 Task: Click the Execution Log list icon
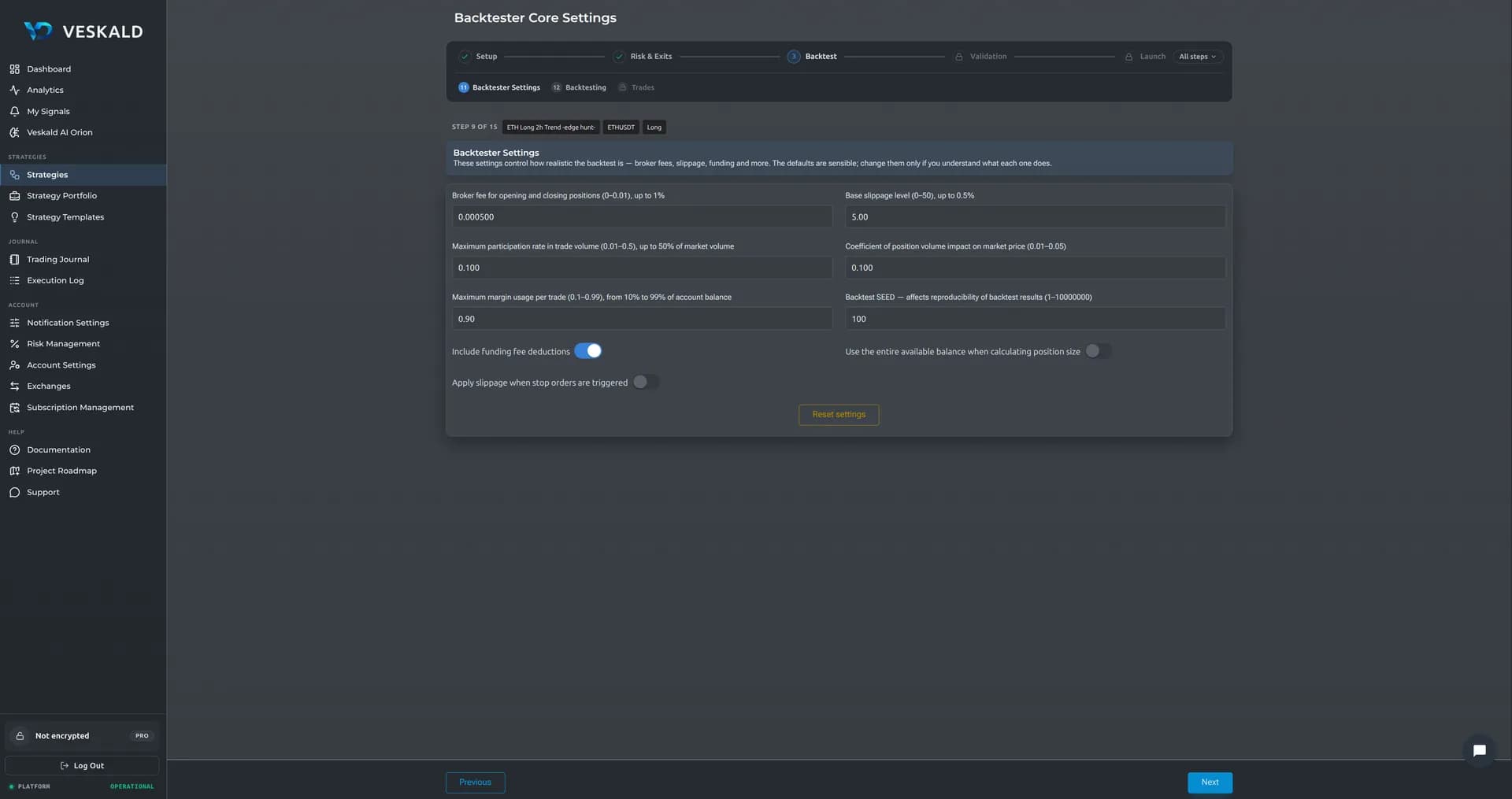(x=14, y=280)
